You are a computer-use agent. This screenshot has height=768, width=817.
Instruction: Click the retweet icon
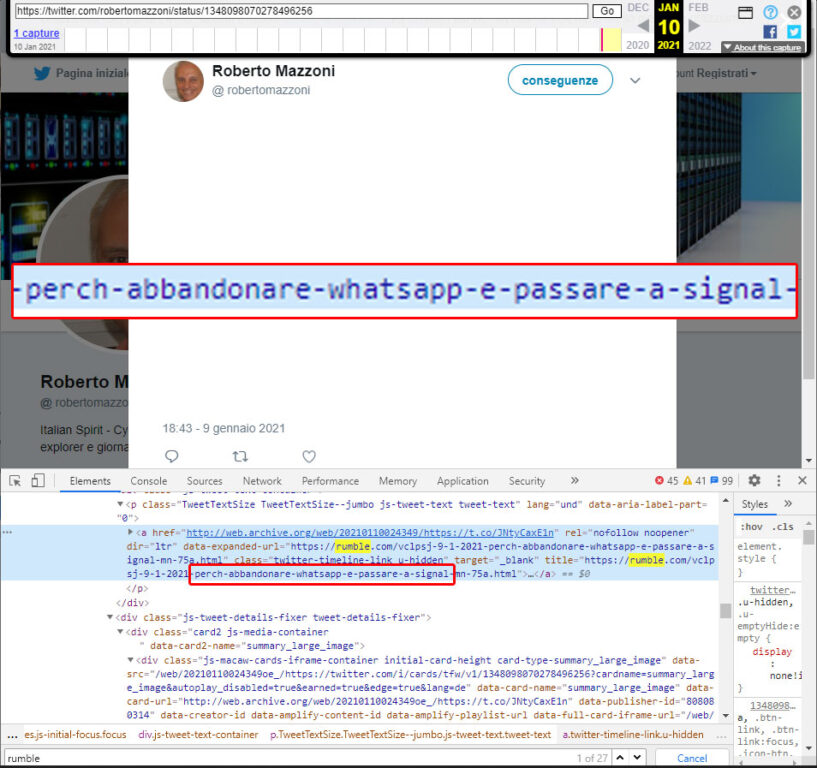coord(240,456)
